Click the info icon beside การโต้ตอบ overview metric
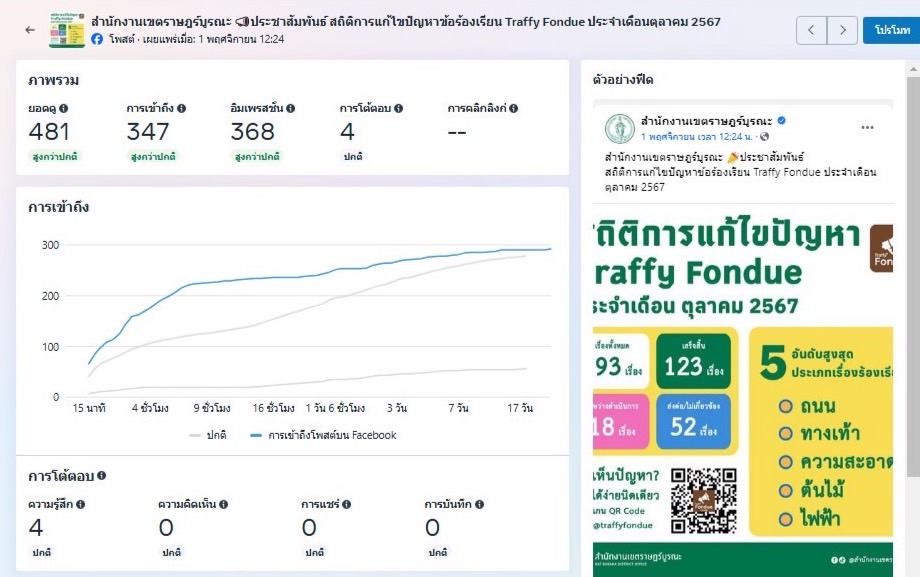 click(398, 109)
